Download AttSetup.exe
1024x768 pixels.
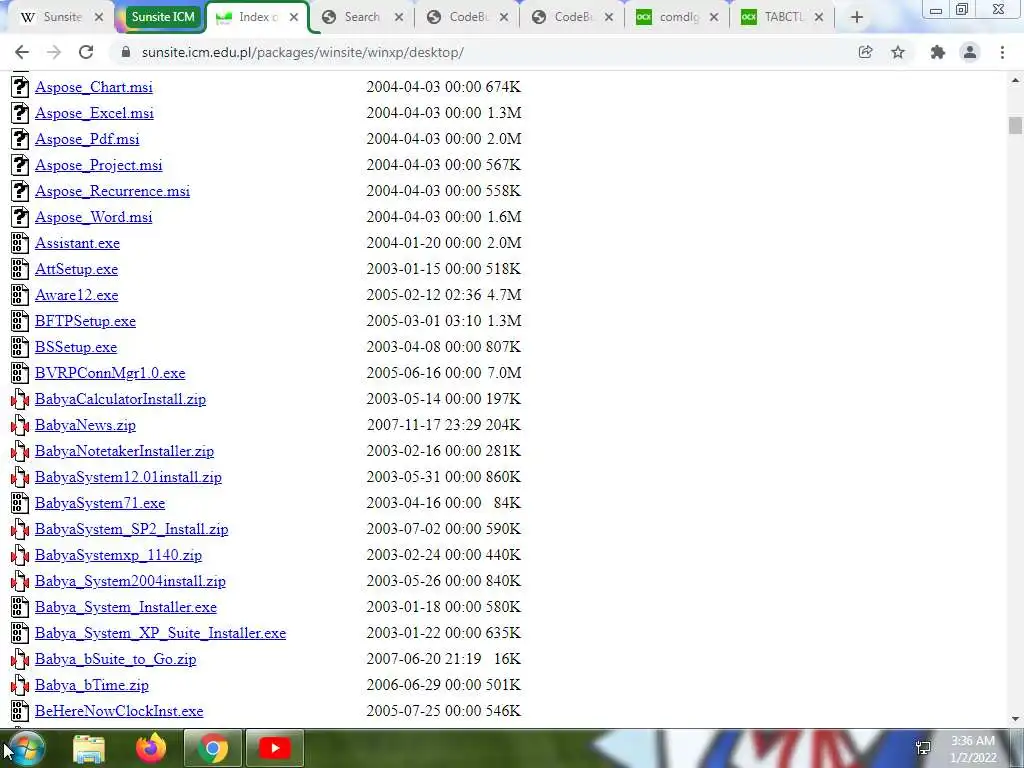point(76,269)
